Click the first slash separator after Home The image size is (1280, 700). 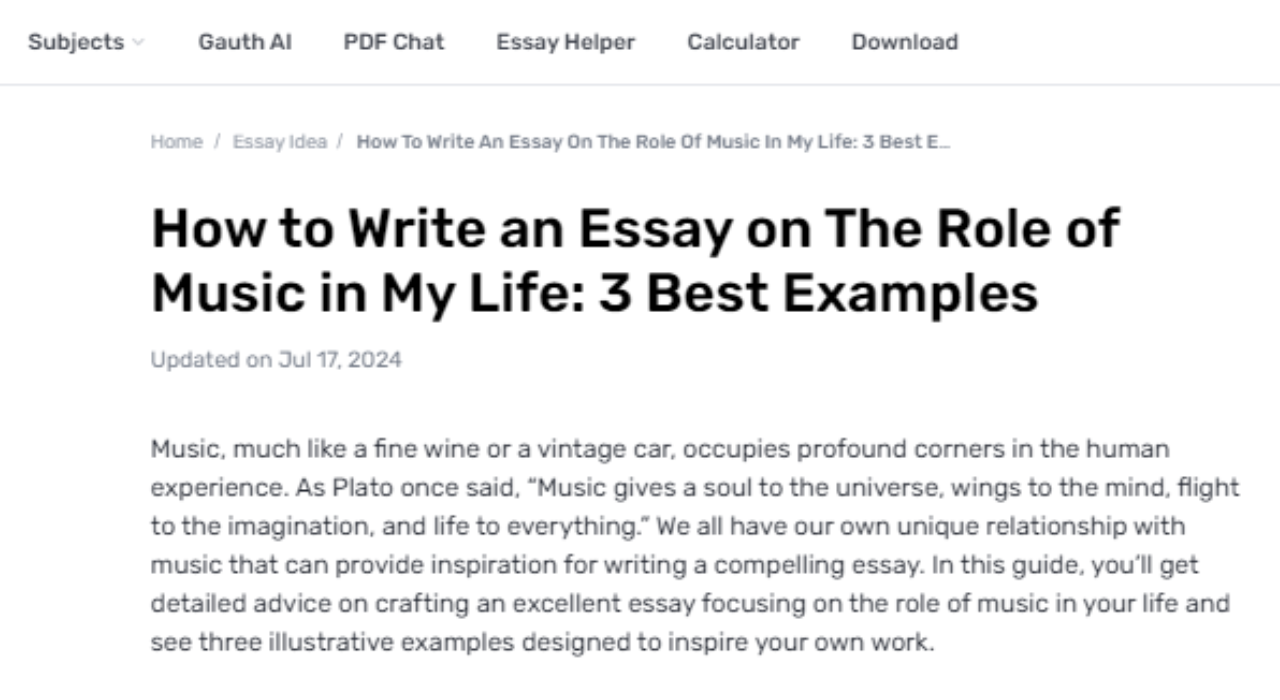217,141
